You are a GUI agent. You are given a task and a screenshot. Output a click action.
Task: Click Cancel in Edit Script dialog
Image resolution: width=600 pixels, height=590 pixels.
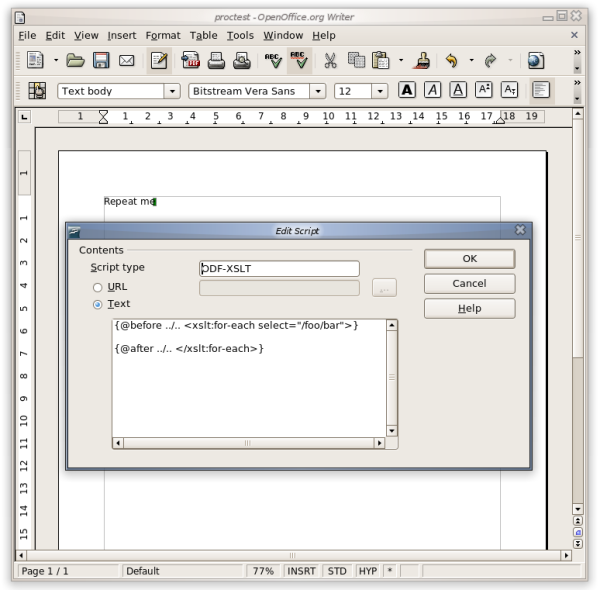[470, 284]
